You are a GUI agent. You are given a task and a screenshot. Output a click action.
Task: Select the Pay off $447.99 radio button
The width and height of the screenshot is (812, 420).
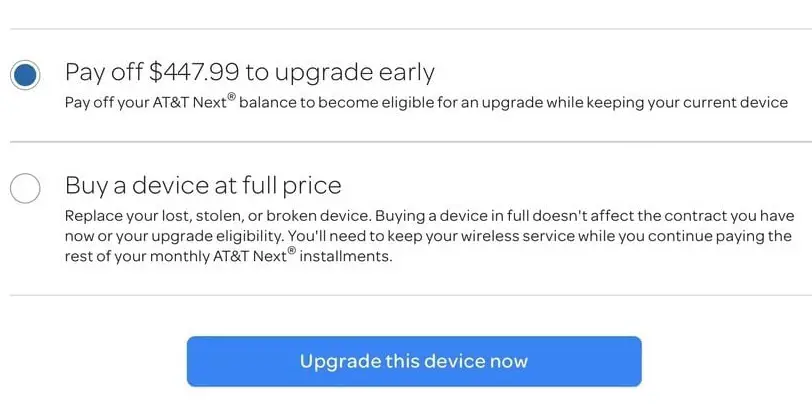pos(25,74)
